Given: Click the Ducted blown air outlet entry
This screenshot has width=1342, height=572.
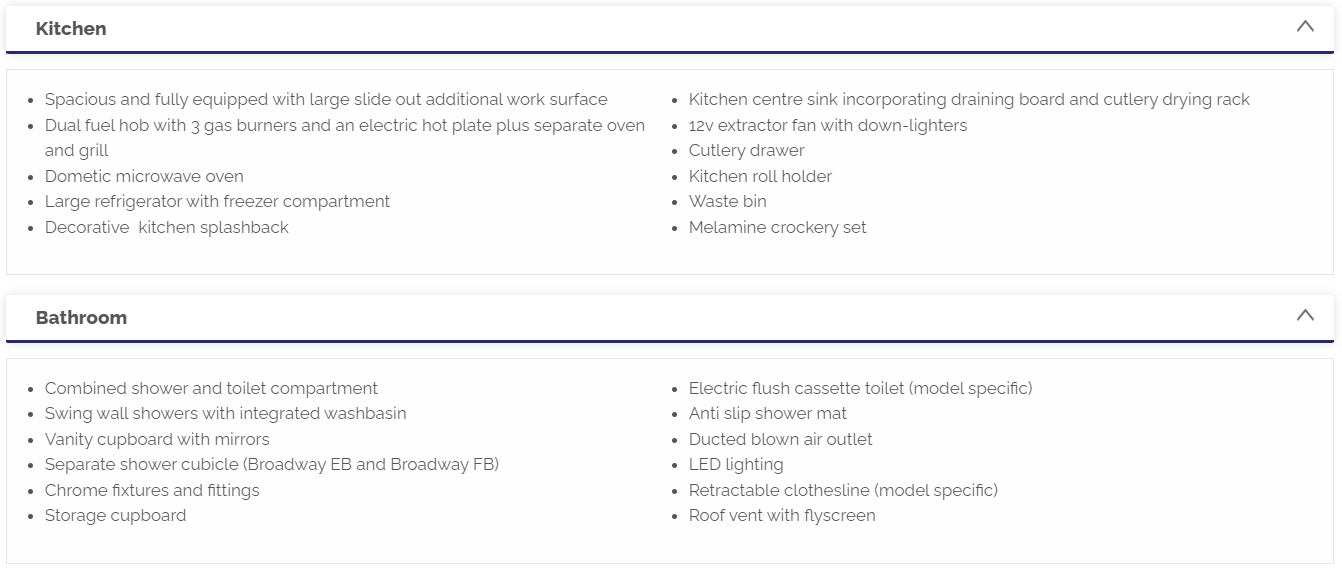Looking at the screenshot, I should (780, 439).
